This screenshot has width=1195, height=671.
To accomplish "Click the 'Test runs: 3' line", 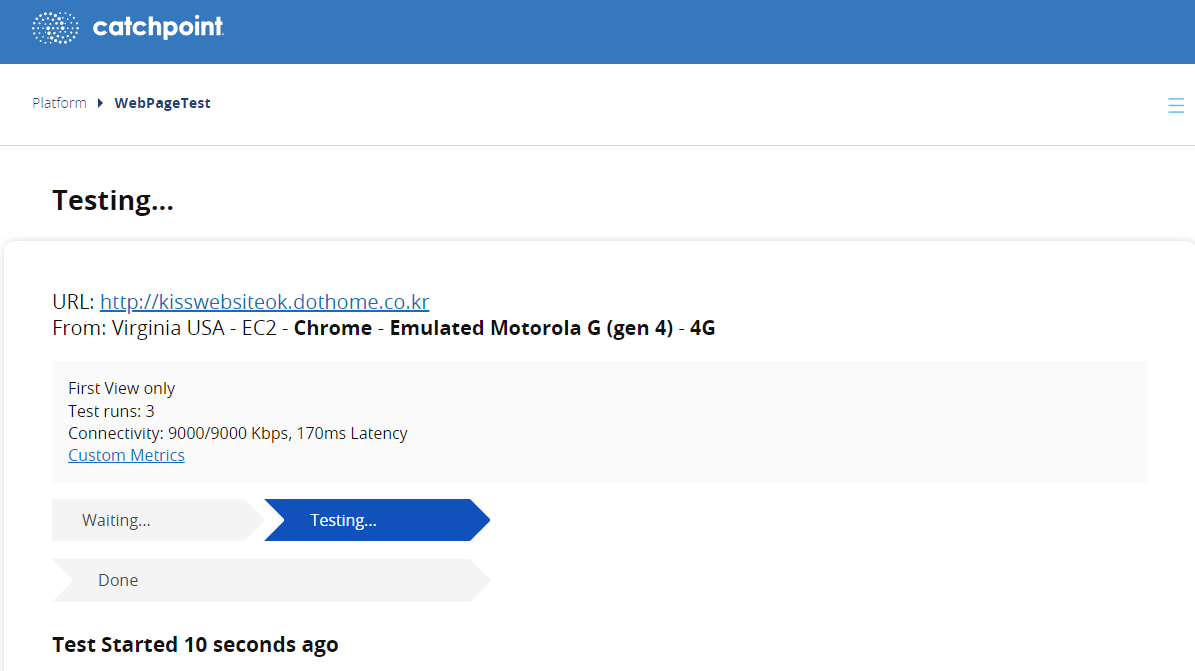I will click(111, 411).
